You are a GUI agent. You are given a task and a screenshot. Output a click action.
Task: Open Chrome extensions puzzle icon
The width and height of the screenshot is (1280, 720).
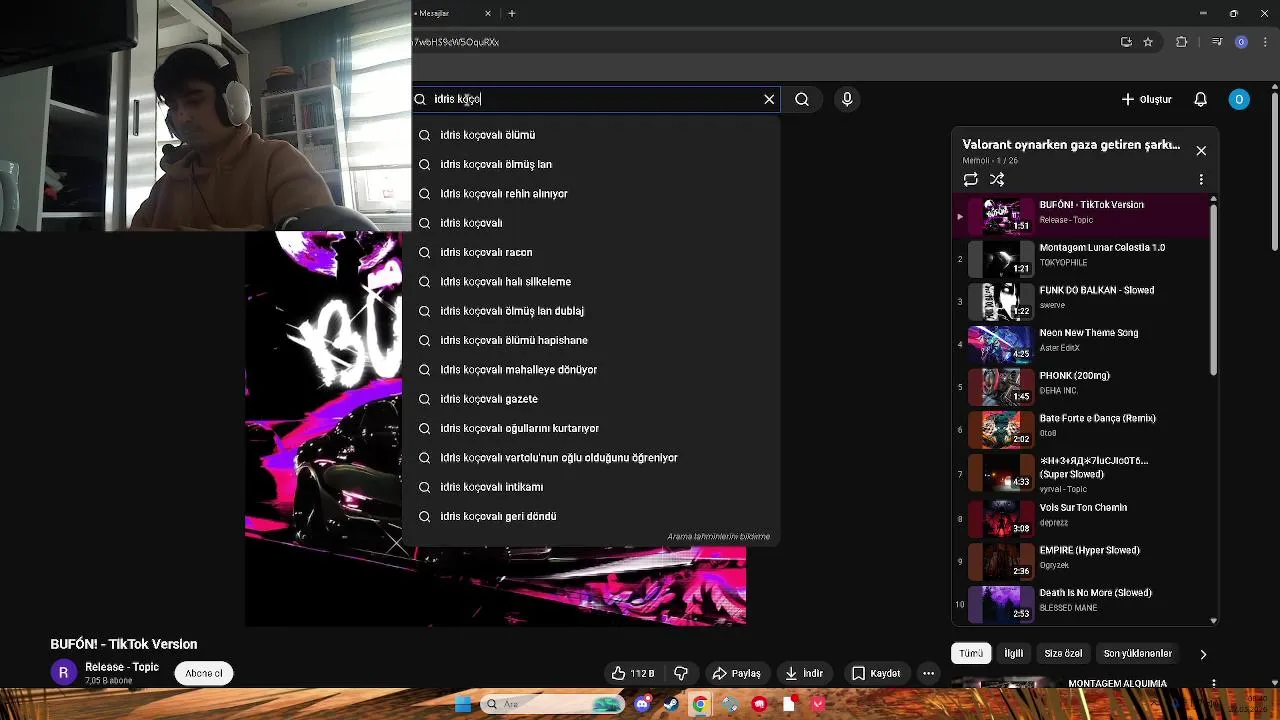coord(1181,42)
